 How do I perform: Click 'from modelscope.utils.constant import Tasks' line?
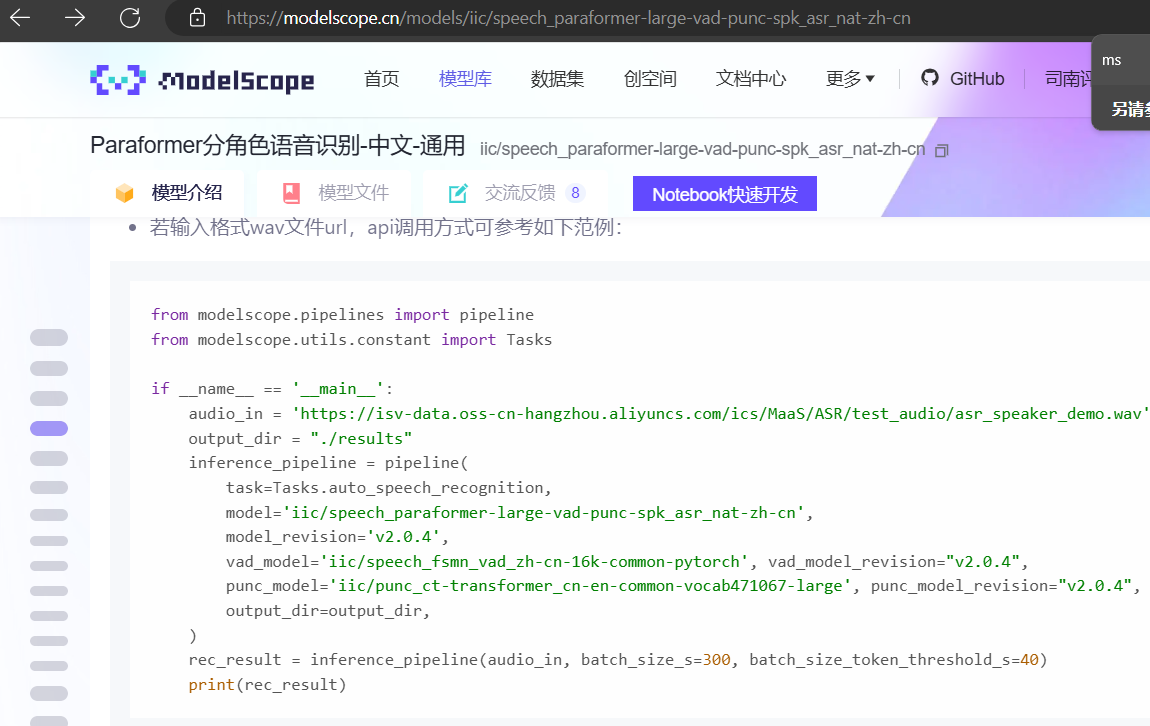coord(352,340)
